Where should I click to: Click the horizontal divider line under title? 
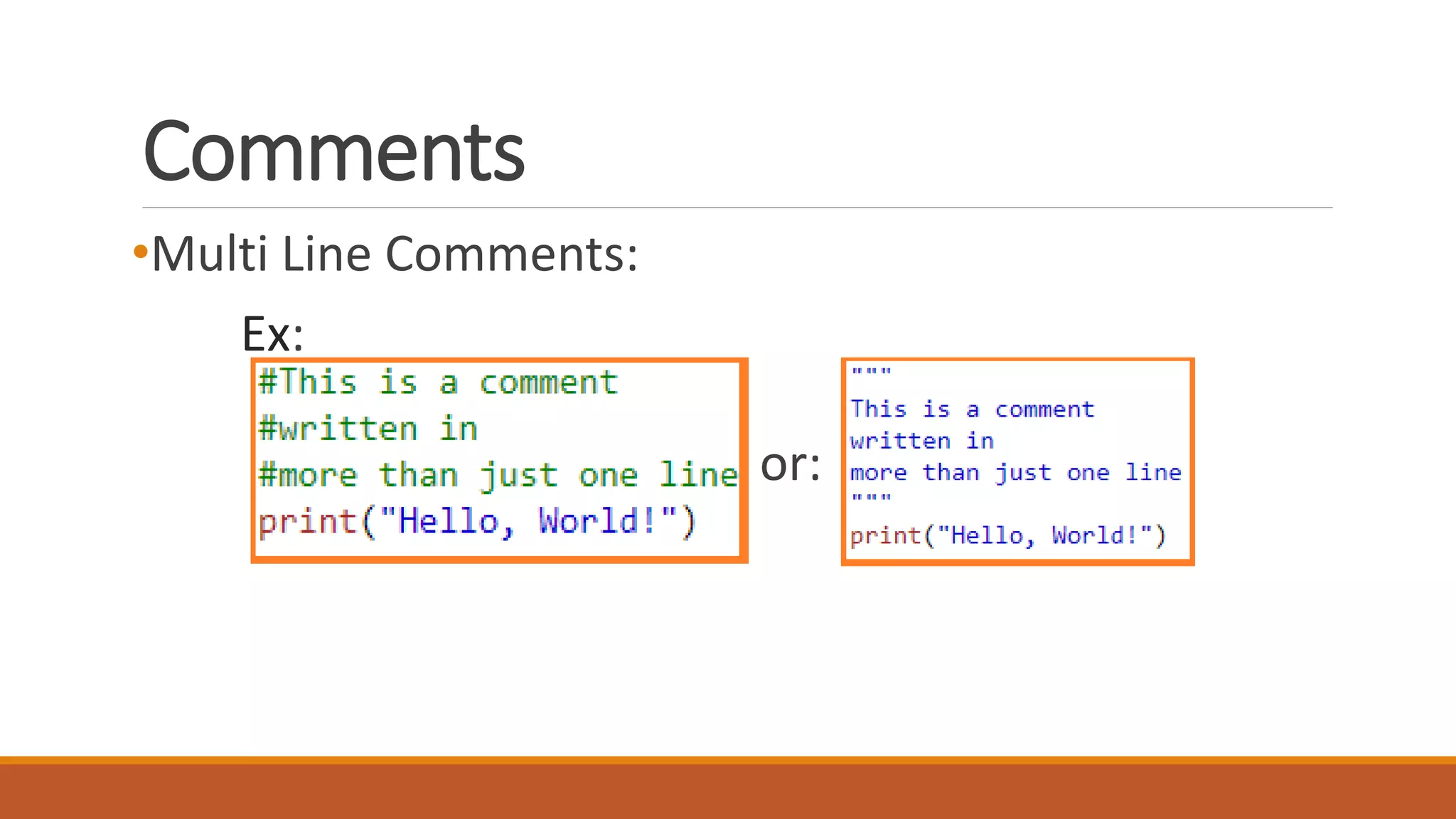point(737,208)
